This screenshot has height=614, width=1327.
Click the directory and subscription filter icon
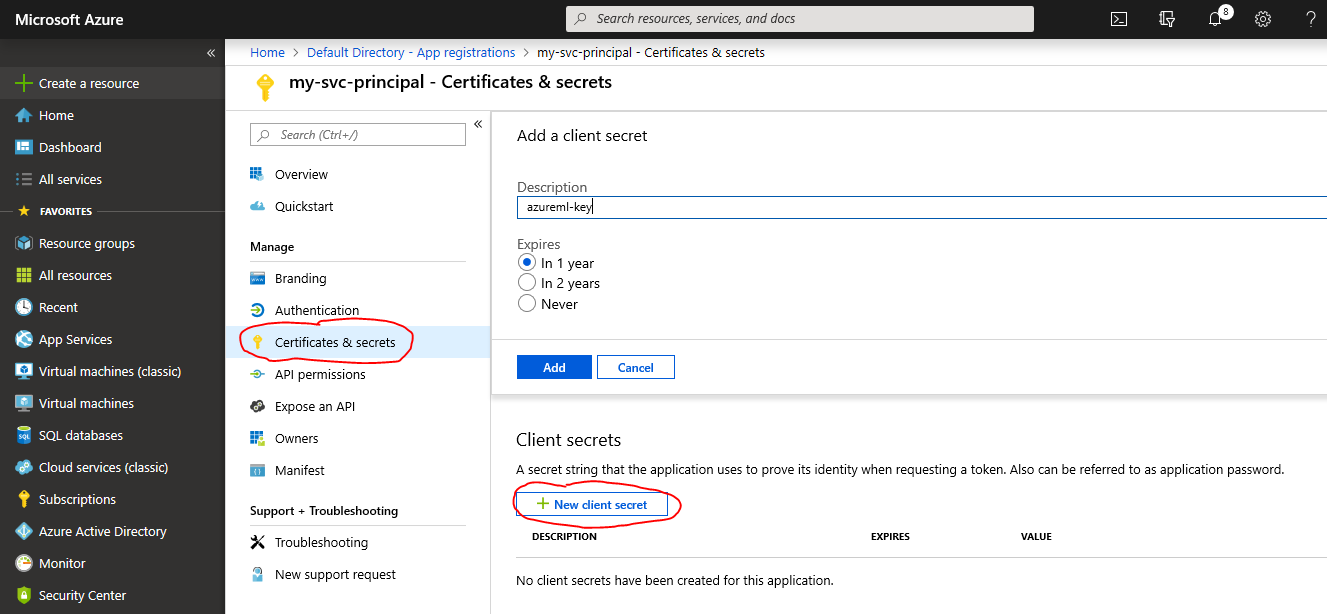(1166, 19)
